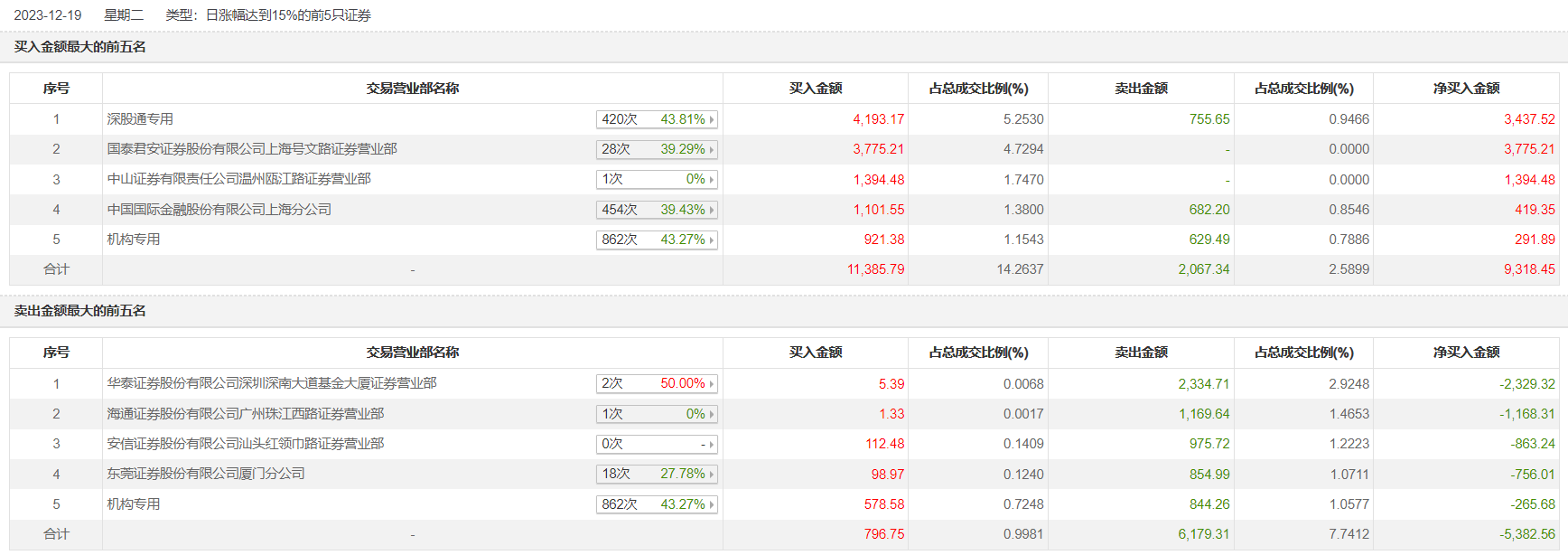
Task: Open 华泰证券深圳深南大道基金大厦营业部 link
Action: 272,383
